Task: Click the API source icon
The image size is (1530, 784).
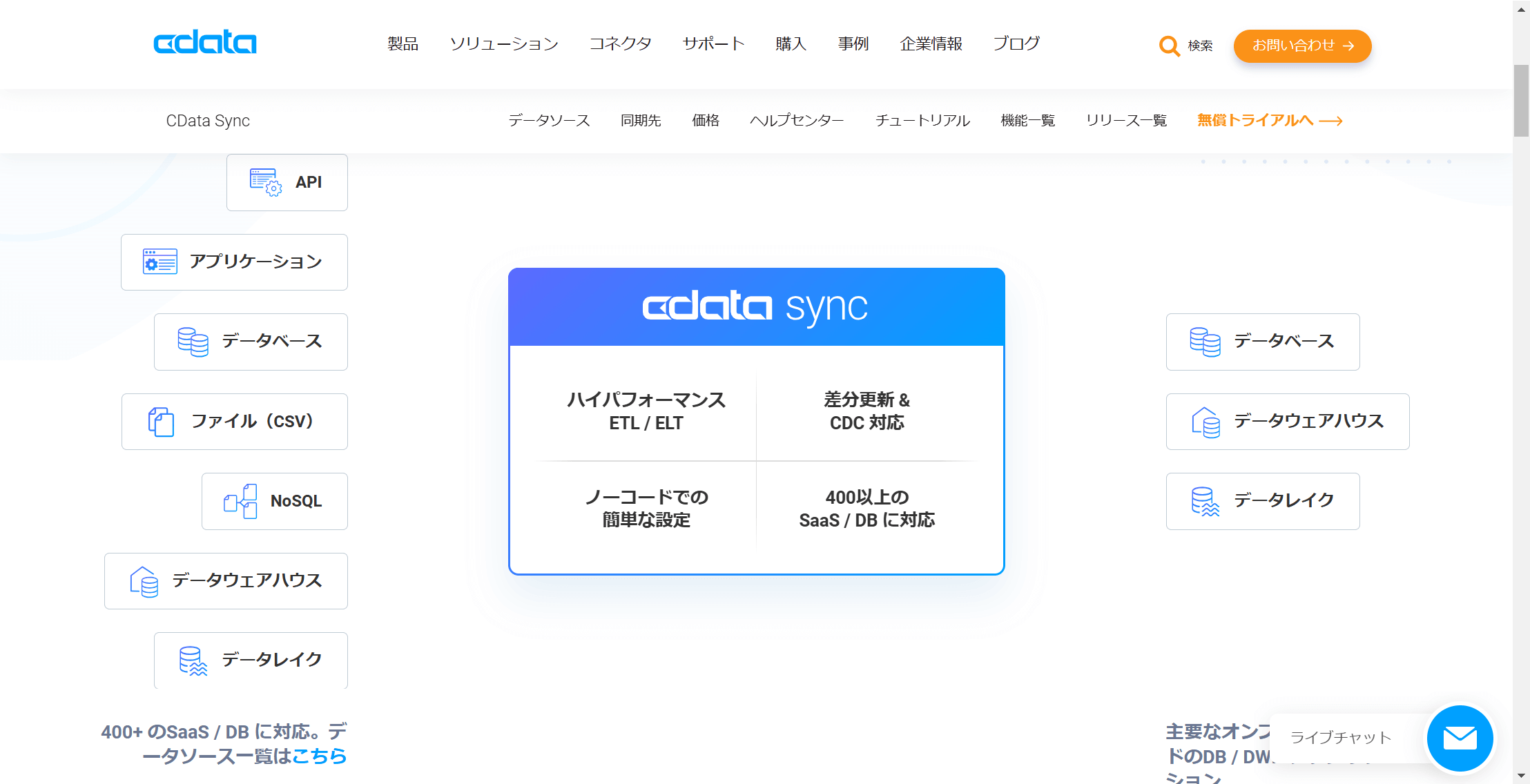Action: 265,182
